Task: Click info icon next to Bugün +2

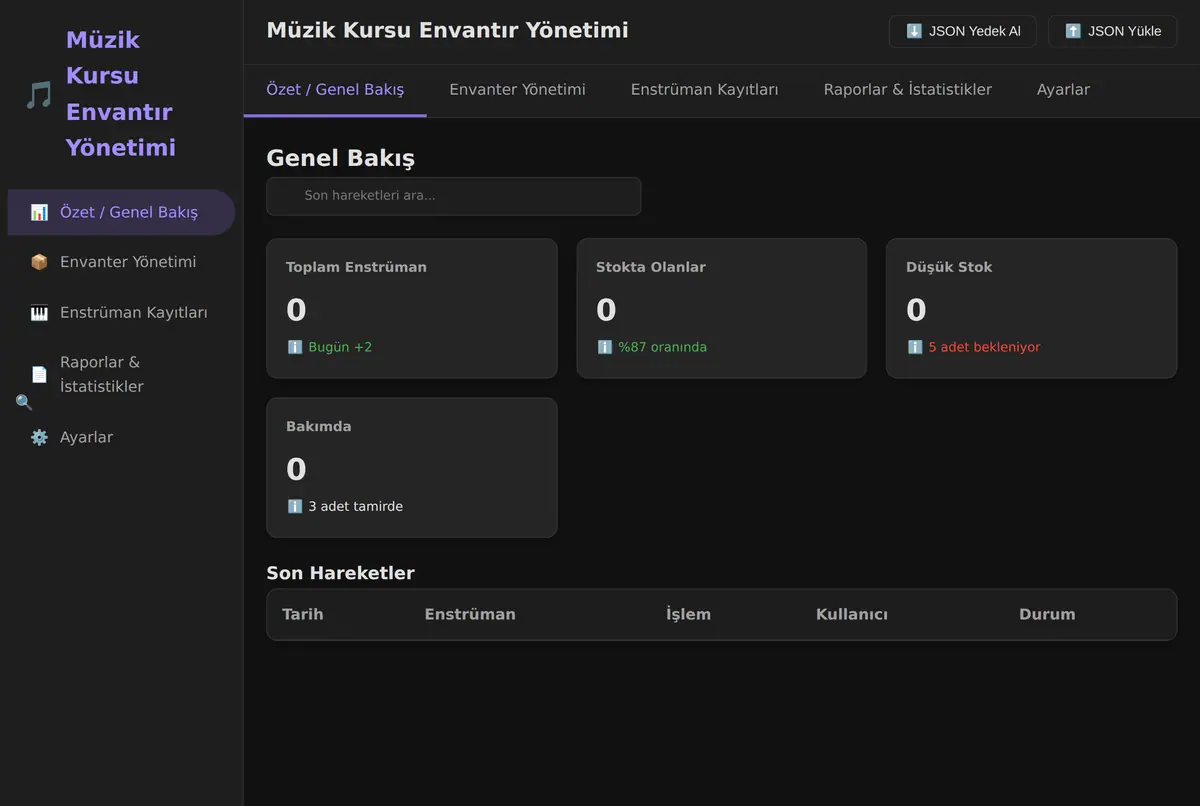Action: pos(295,347)
